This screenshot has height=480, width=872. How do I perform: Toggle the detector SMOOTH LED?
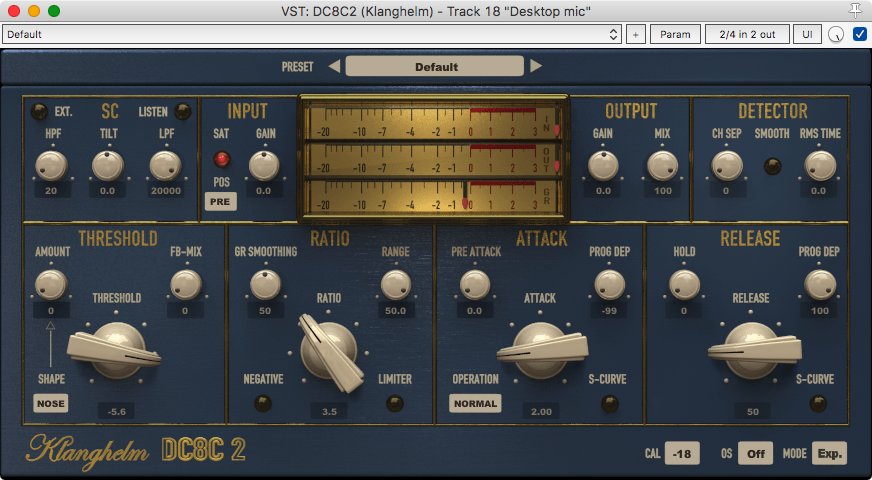pos(772,166)
